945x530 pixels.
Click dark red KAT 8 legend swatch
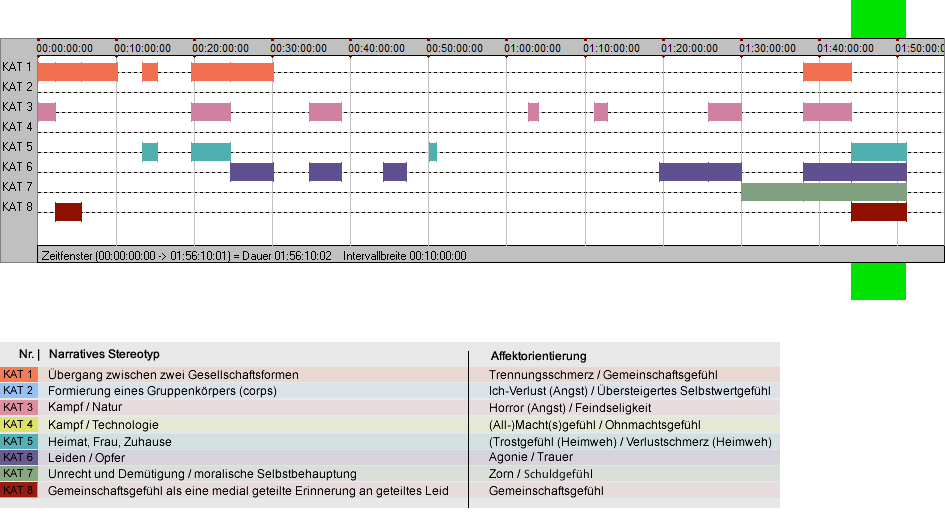pyautogui.click(x=19, y=490)
